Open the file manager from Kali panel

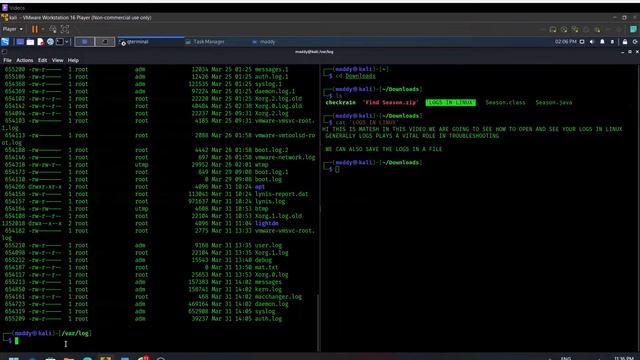click(x=30, y=42)
